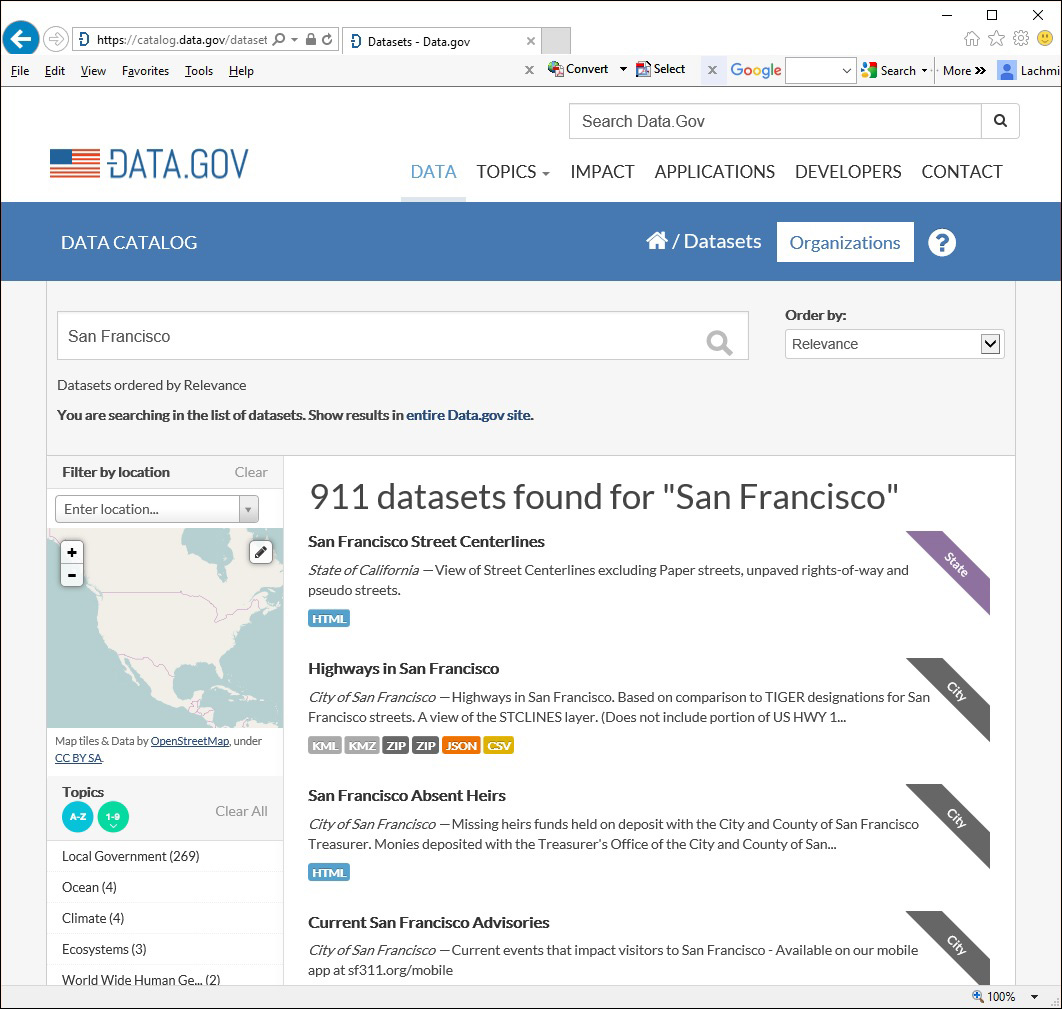Filter by Climate (4) topic
The width and height of the screenshot is (1062, 1009).
[x=93, y=918]
